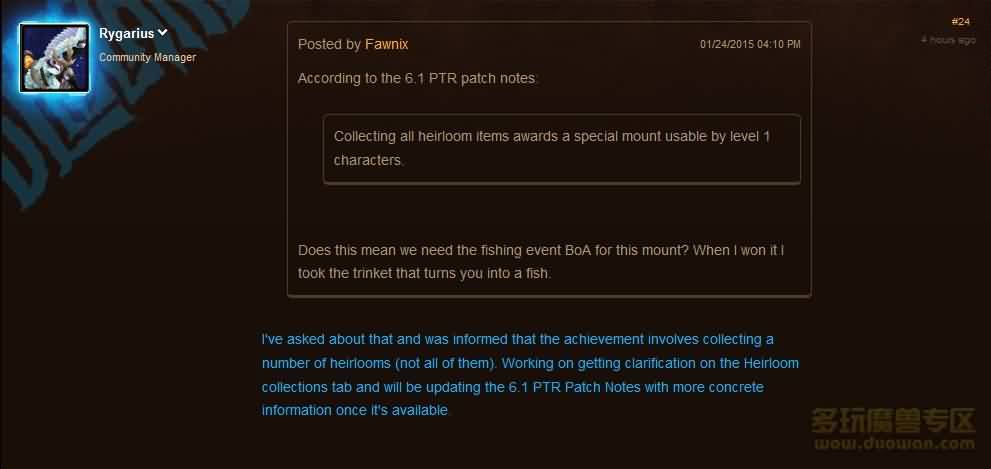991x469 pixels.
Task: Select the nested 'Collecting all heirloom items' quote box
Action: (x=561, y=148)
